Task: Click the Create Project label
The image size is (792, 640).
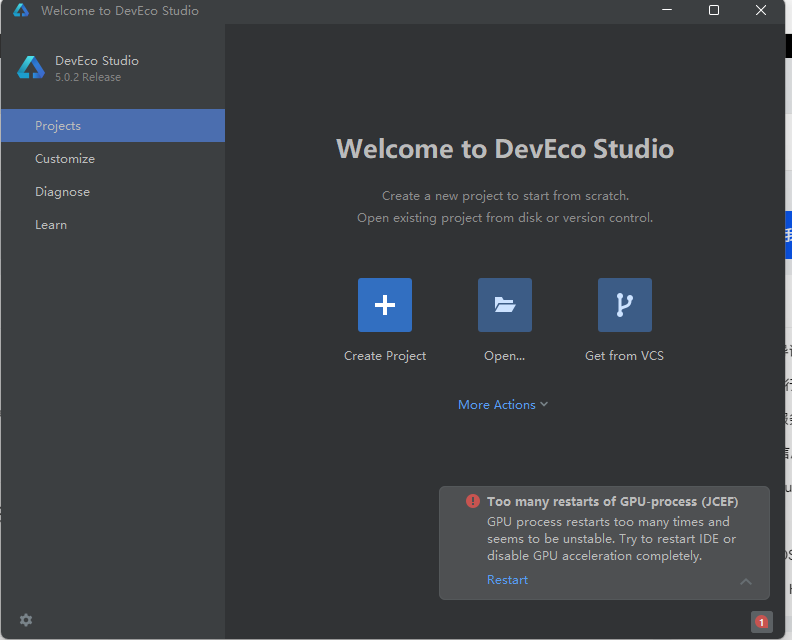Action: pos(385,356)
